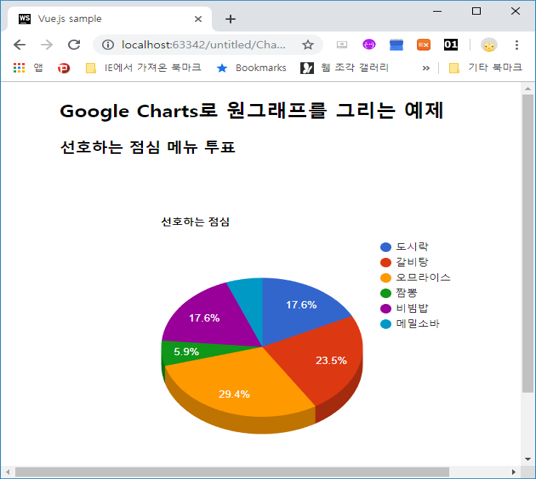The width and height of the screenshot is (536, 479).
Task: Click the horizontal scrollbar left arrow
Action: [8, 472]
